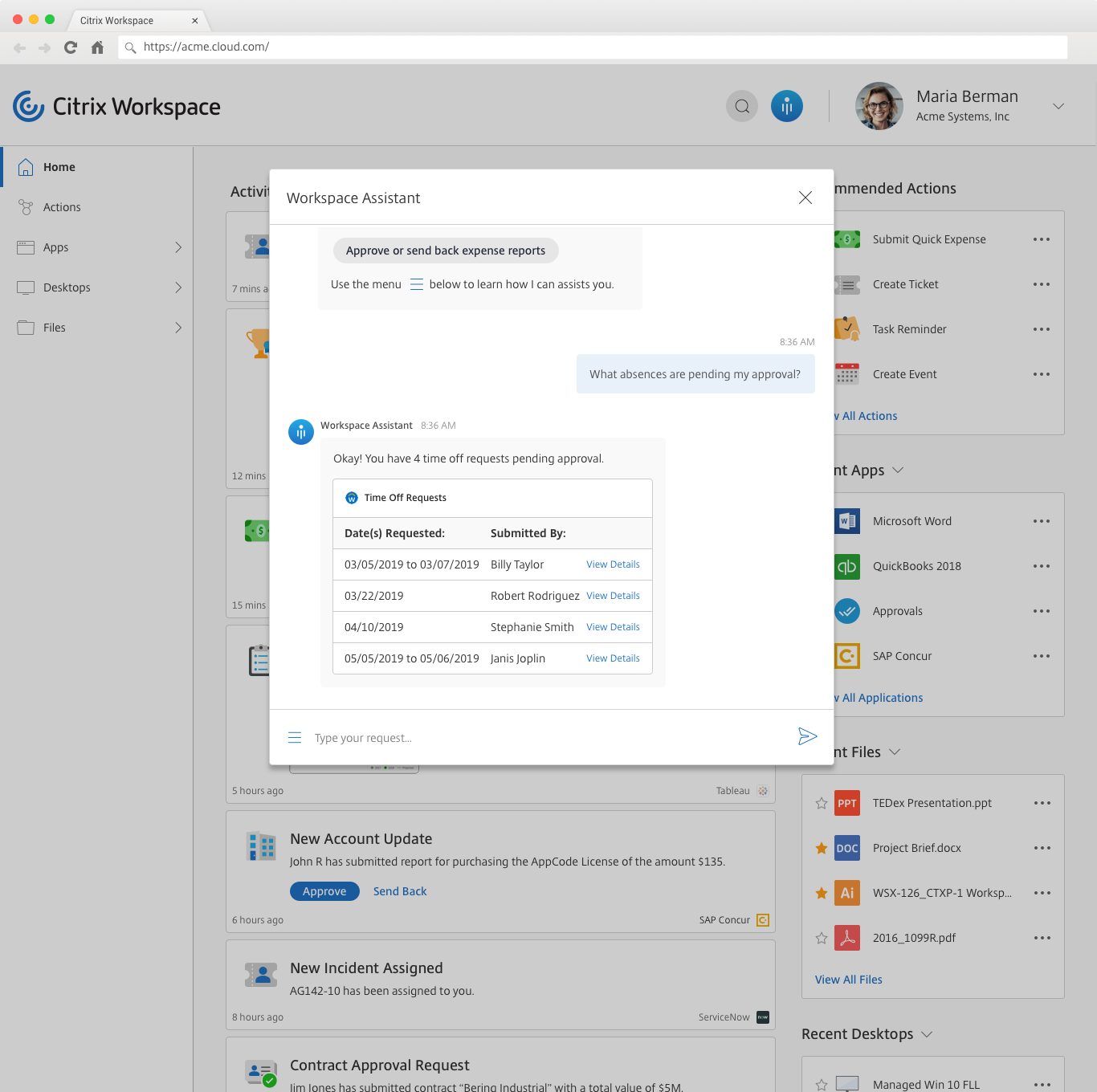Expand the Desktops sidebar section

click(x=178, y=287)
